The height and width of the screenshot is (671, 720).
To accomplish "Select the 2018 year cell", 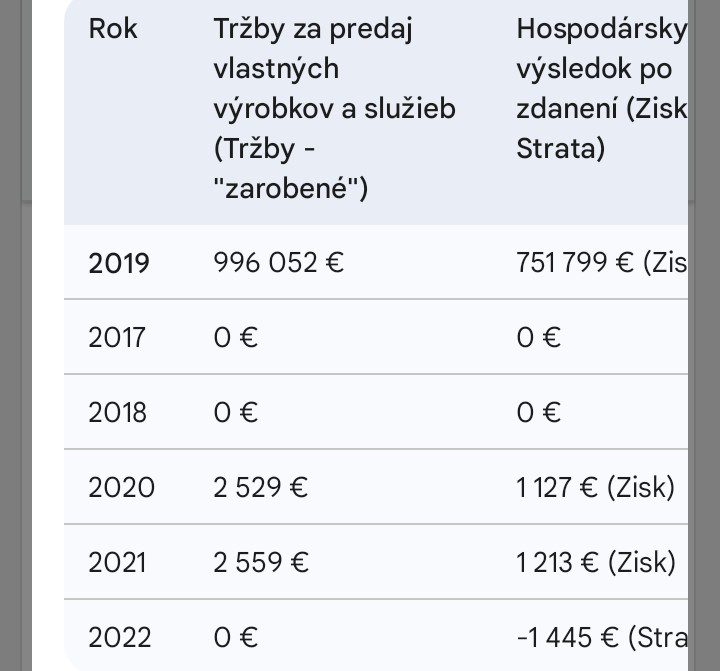I will coord(117,412).
